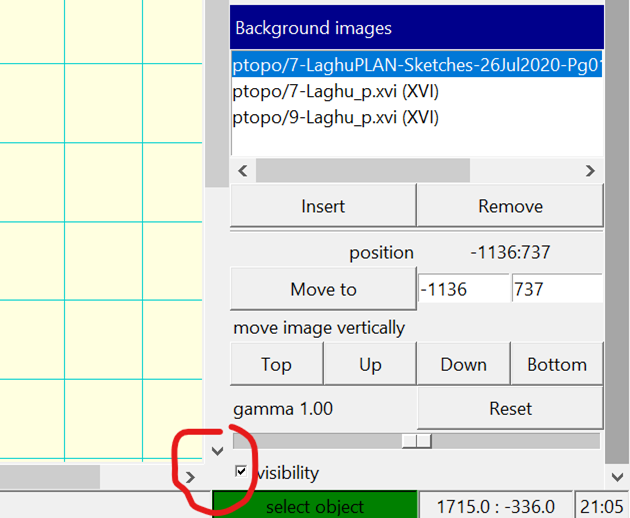Click the Background images panel header

[x=417, y=27]
